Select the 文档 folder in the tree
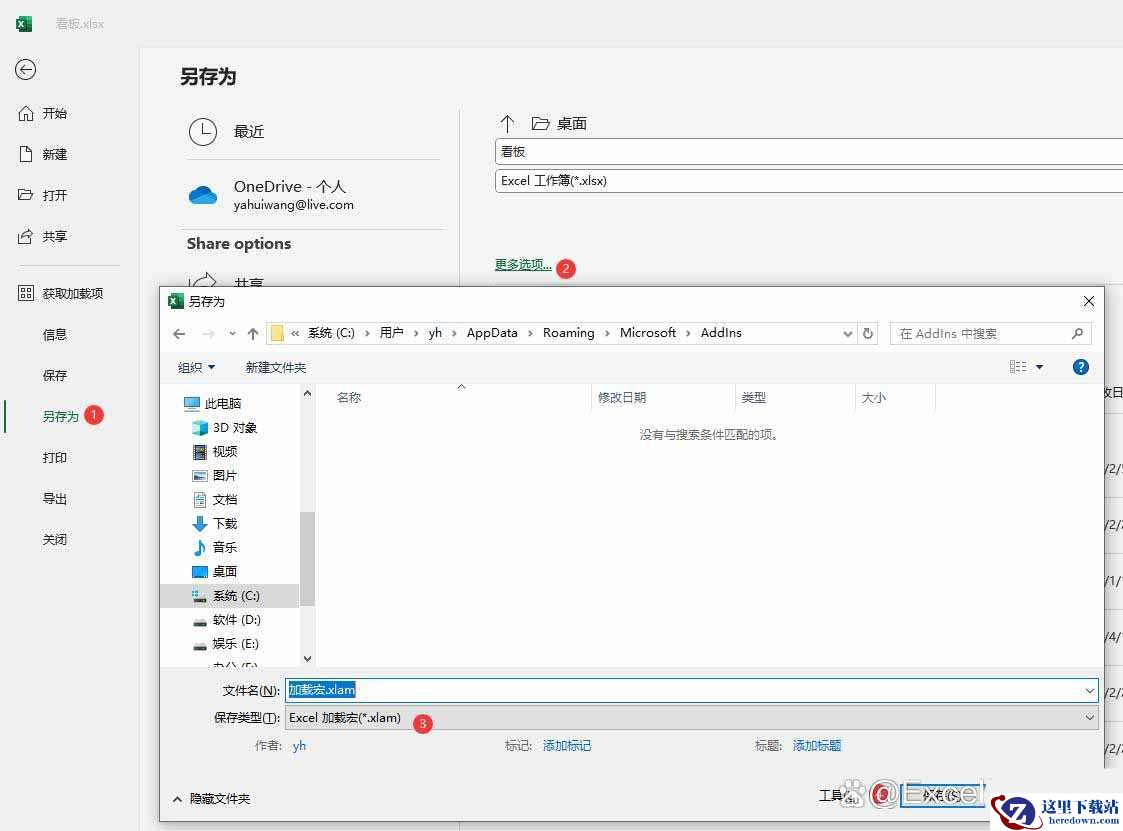 [x=215, y=500]
